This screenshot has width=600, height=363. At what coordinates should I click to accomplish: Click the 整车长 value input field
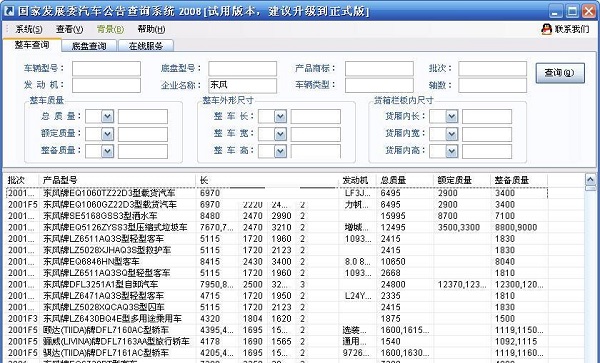pos(316,116)
